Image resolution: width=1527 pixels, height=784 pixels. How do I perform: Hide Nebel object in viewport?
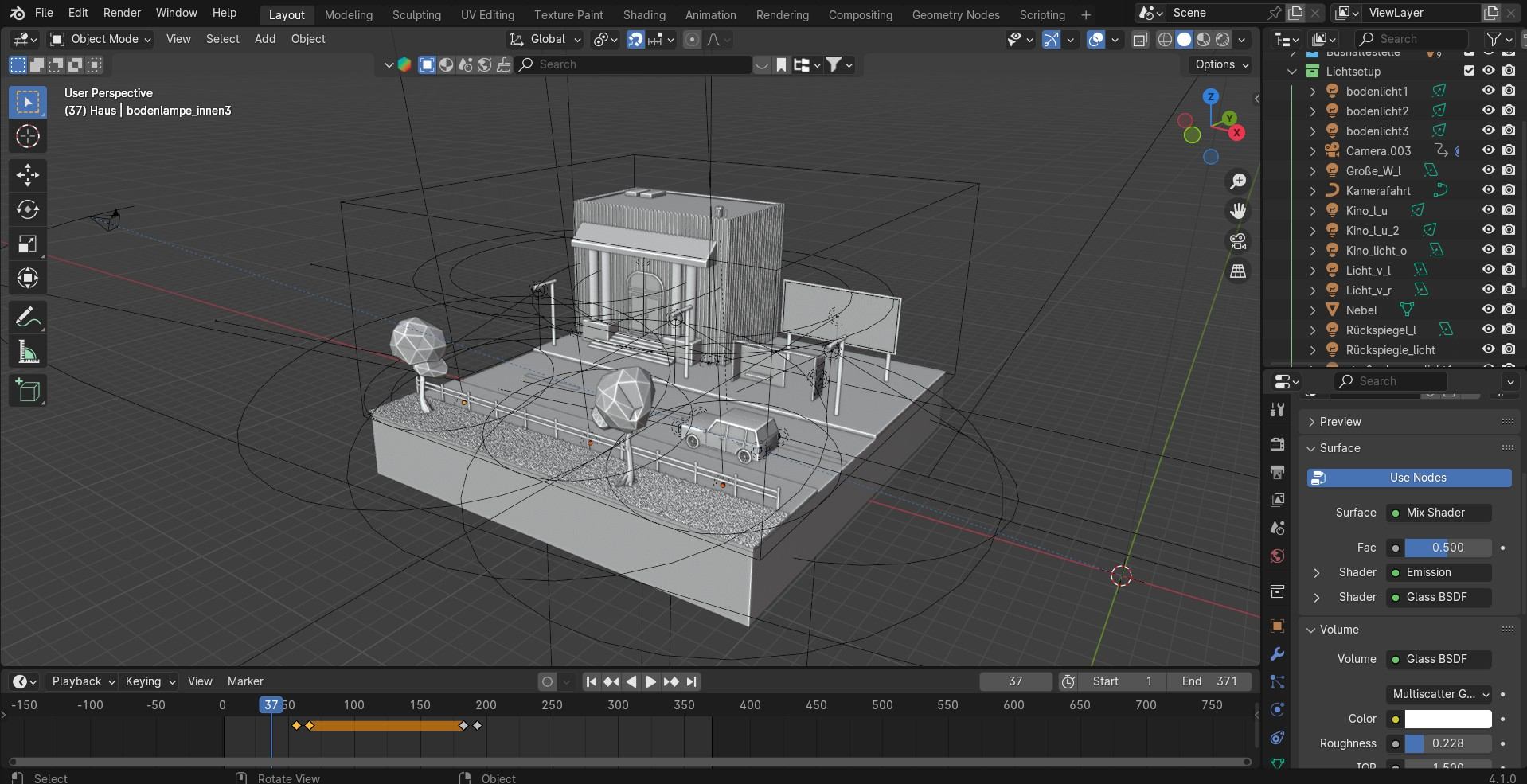[x=1488, y=310]
